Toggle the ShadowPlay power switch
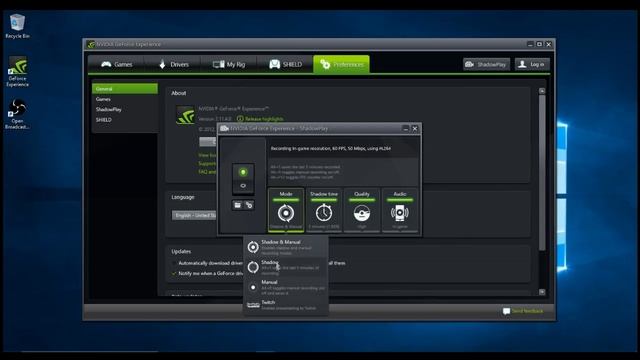This screenshot has width=640, height=360. (243, 178)
